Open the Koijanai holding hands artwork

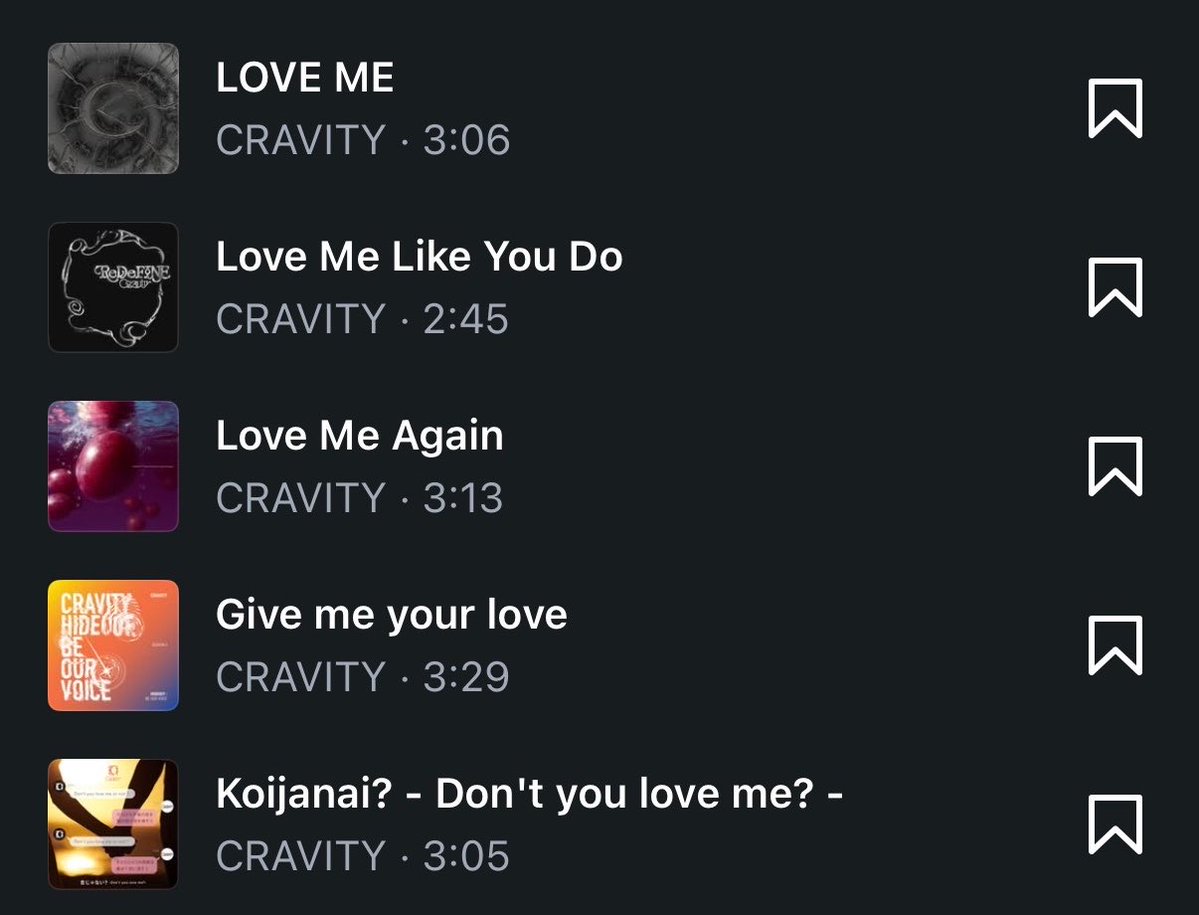point(113,824)
